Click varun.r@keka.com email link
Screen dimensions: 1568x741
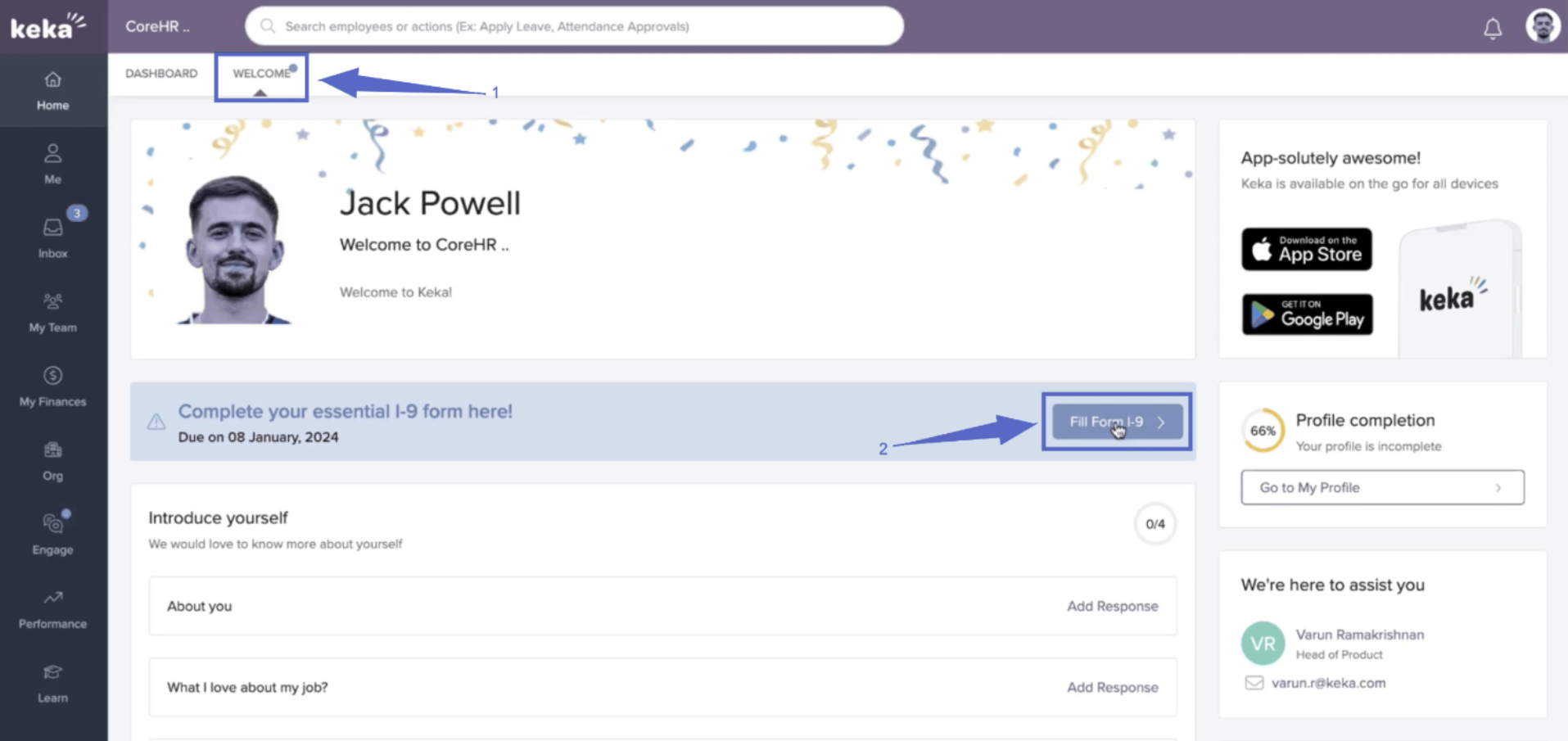(x=1327, y=683)
